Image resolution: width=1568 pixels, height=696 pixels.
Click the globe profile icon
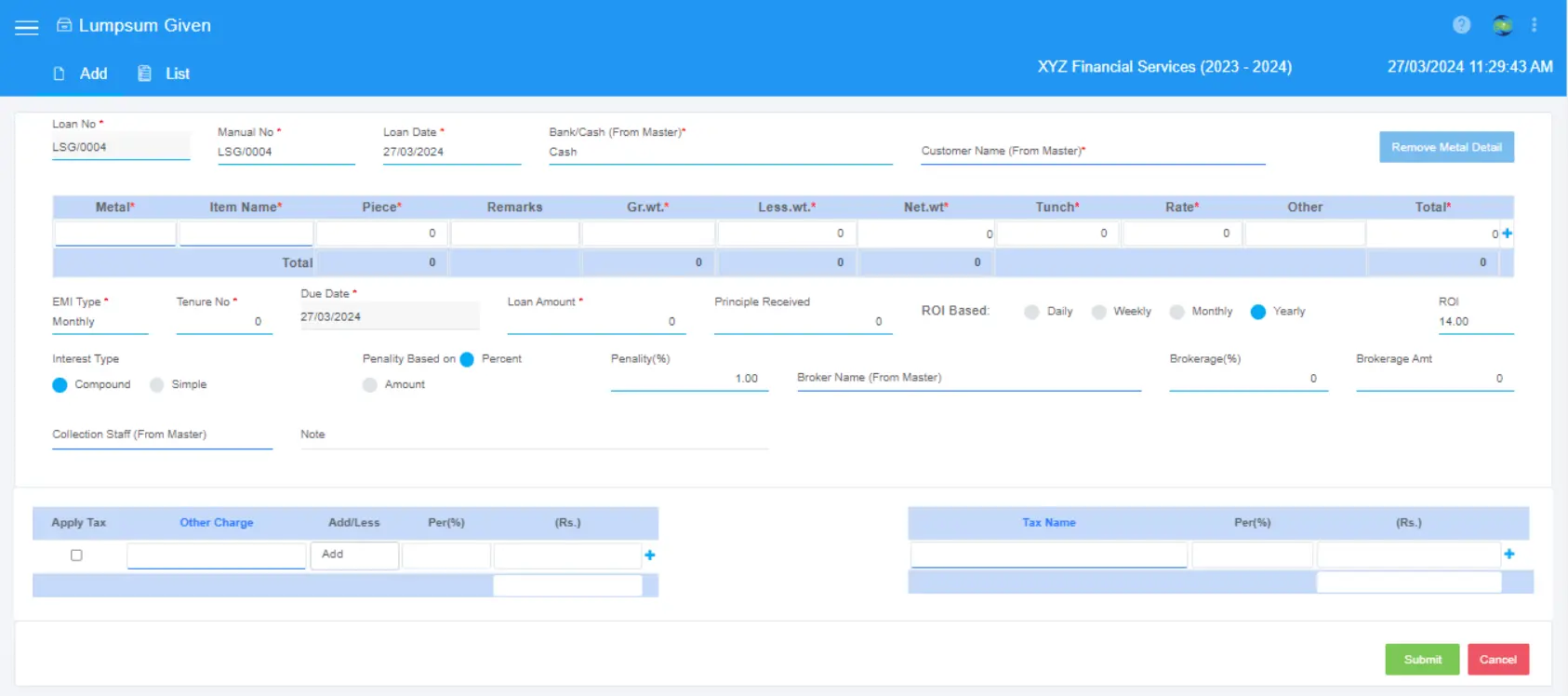point(1502,25)
